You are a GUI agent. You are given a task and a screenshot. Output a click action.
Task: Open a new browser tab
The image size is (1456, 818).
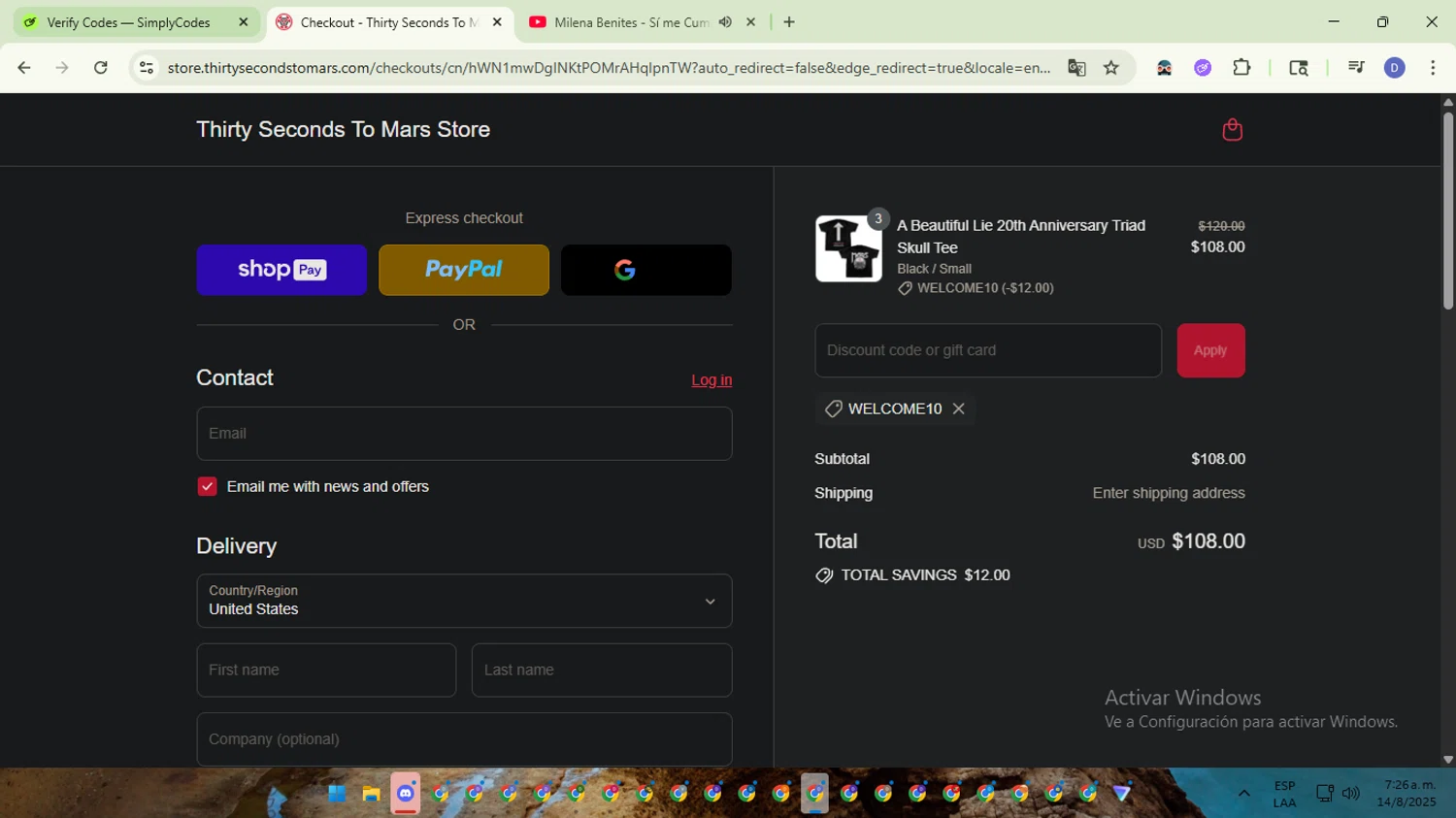pos(789,22)
